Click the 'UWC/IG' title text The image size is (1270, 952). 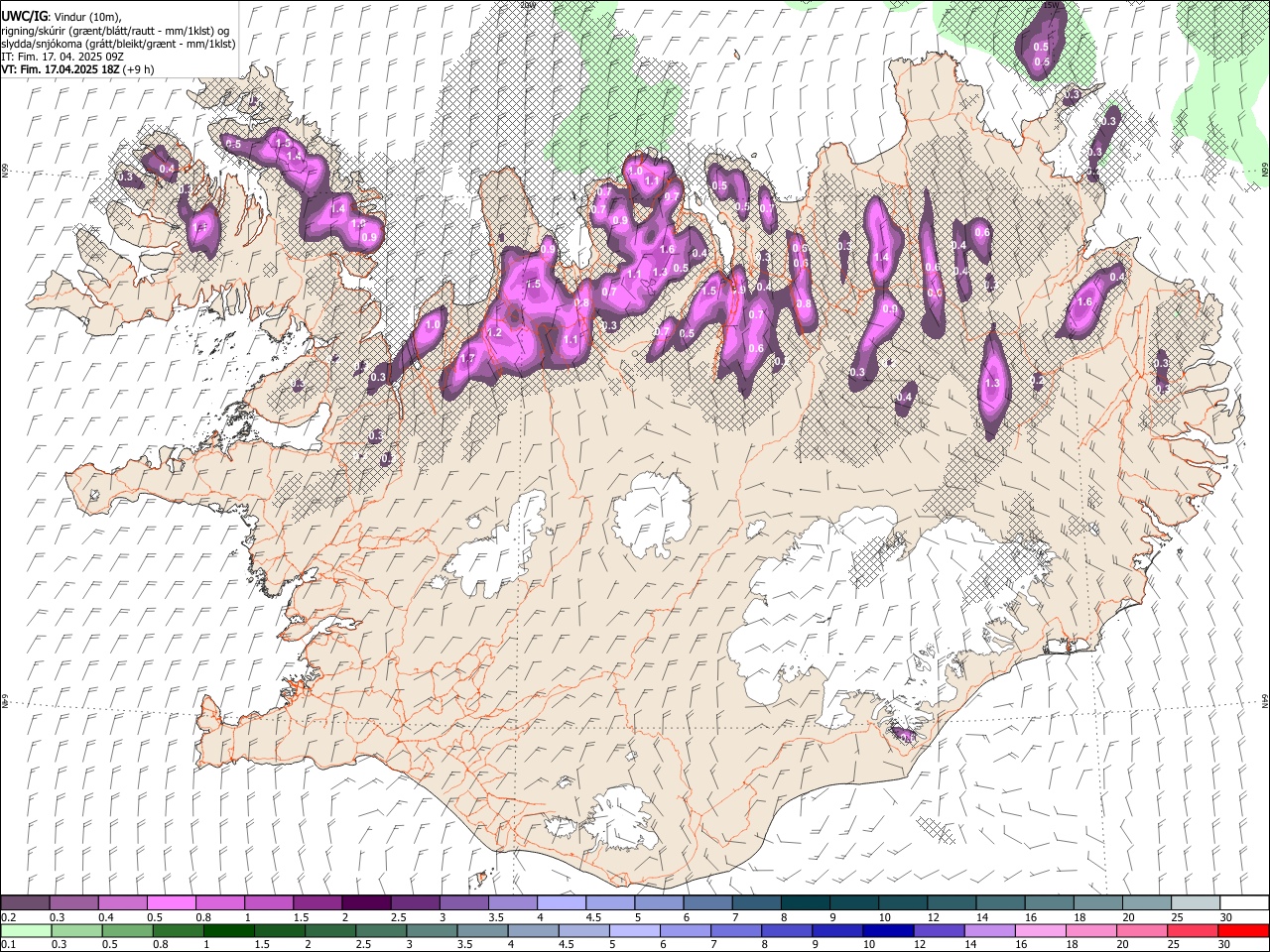tap(24, 16)
